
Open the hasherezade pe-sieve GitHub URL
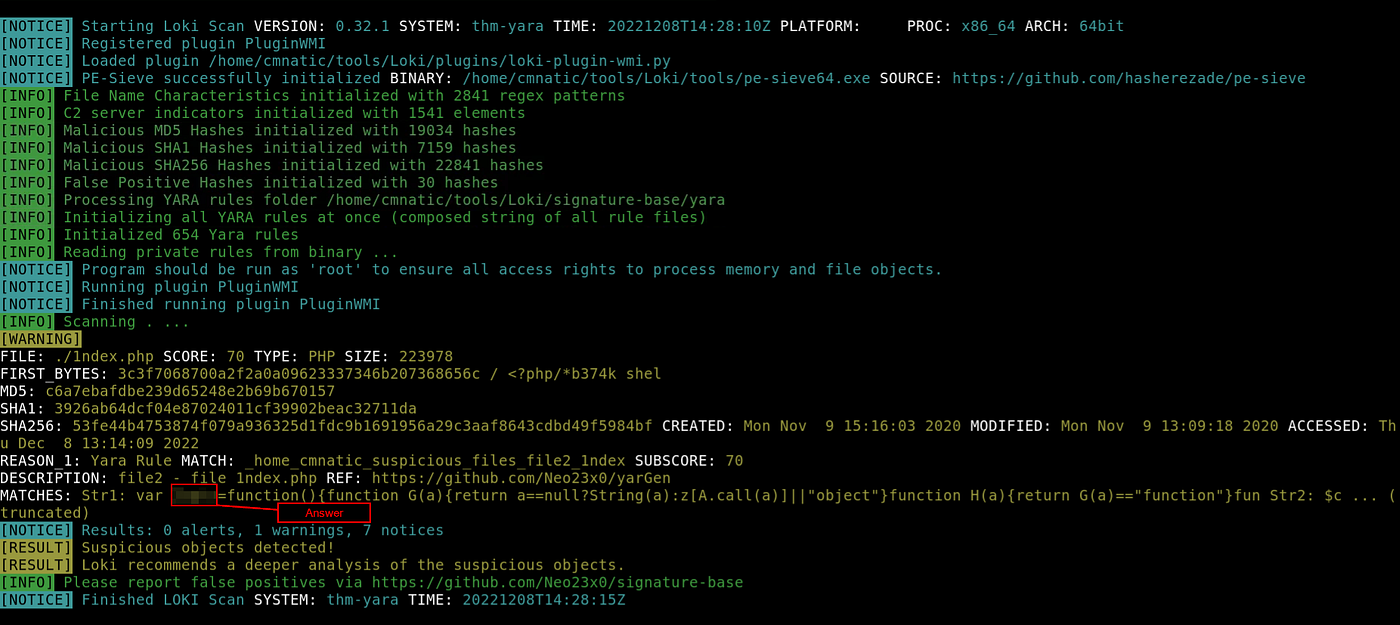coord(1128,78)
